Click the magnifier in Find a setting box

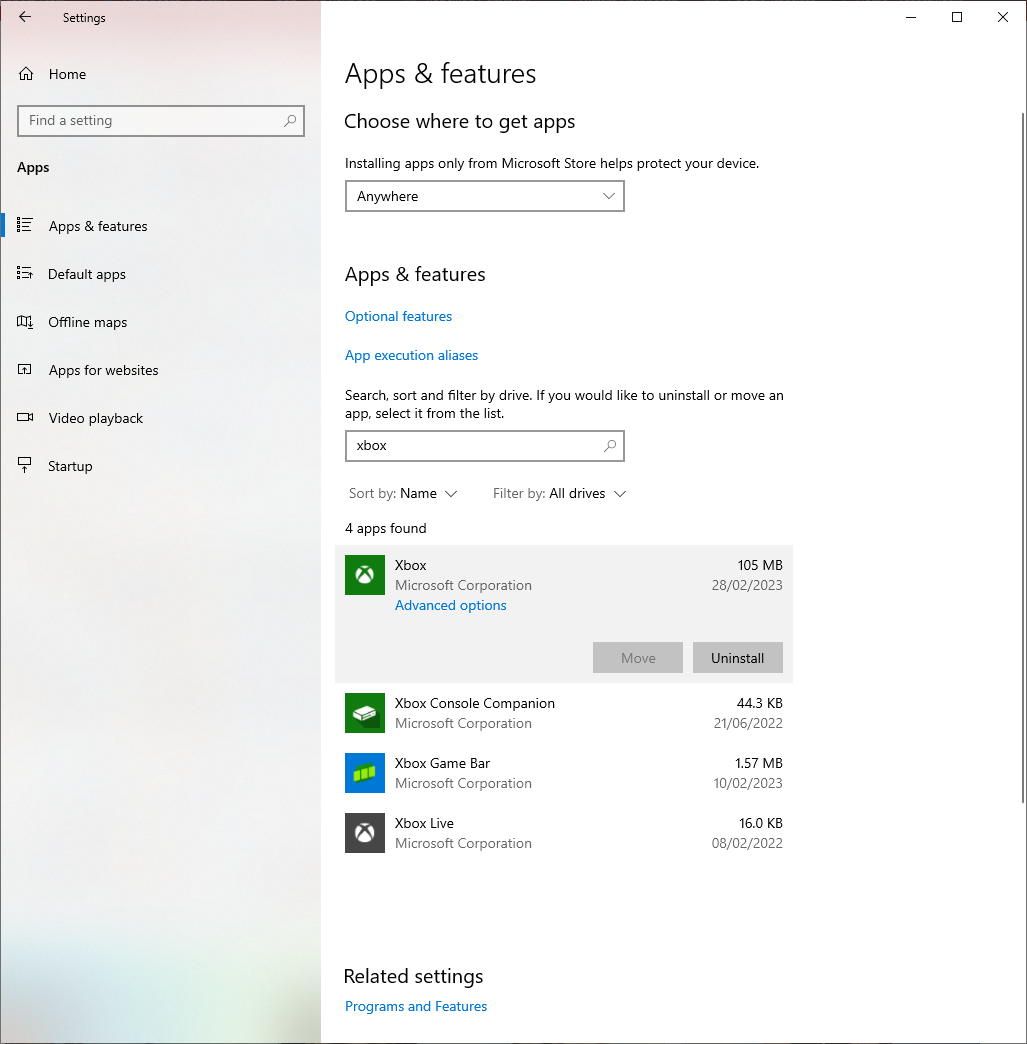(x=290, y=121)
